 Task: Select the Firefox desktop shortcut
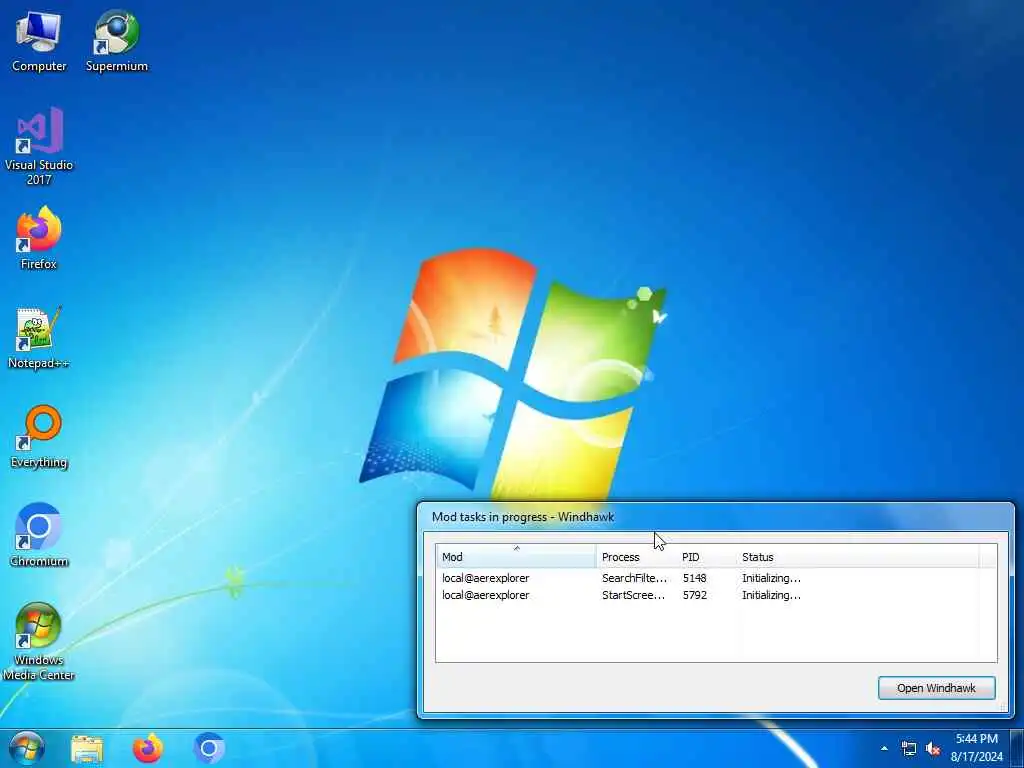click(39, 238)
